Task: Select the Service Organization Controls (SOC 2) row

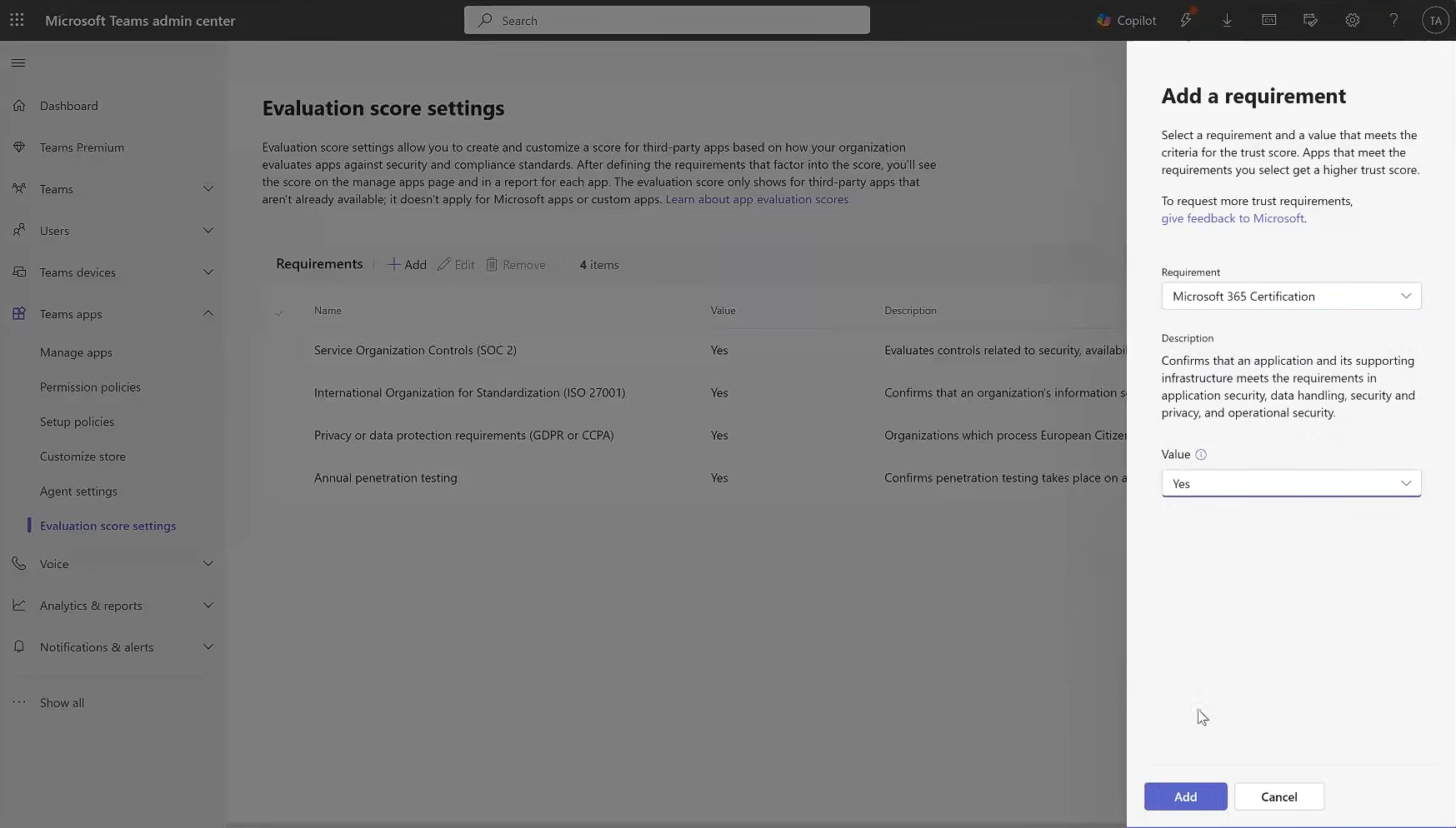Action: (696, 350)
